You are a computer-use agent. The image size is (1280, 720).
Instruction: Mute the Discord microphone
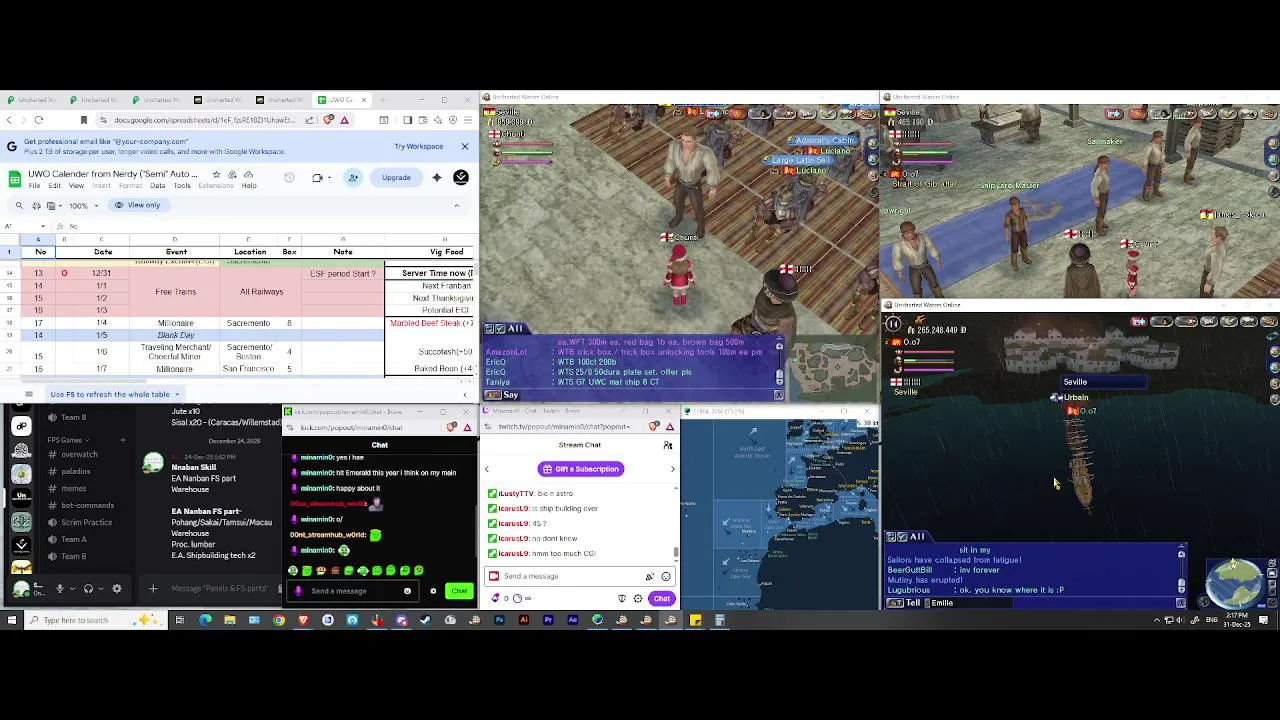60,588
